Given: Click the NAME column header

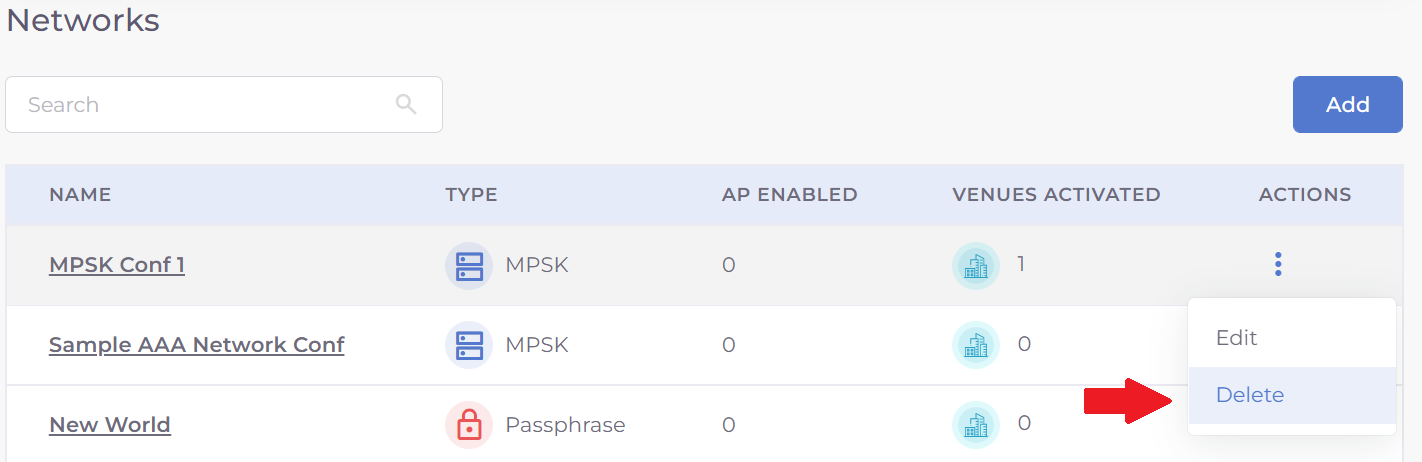Looking at the screenshot, I should (x=80, y=195).
